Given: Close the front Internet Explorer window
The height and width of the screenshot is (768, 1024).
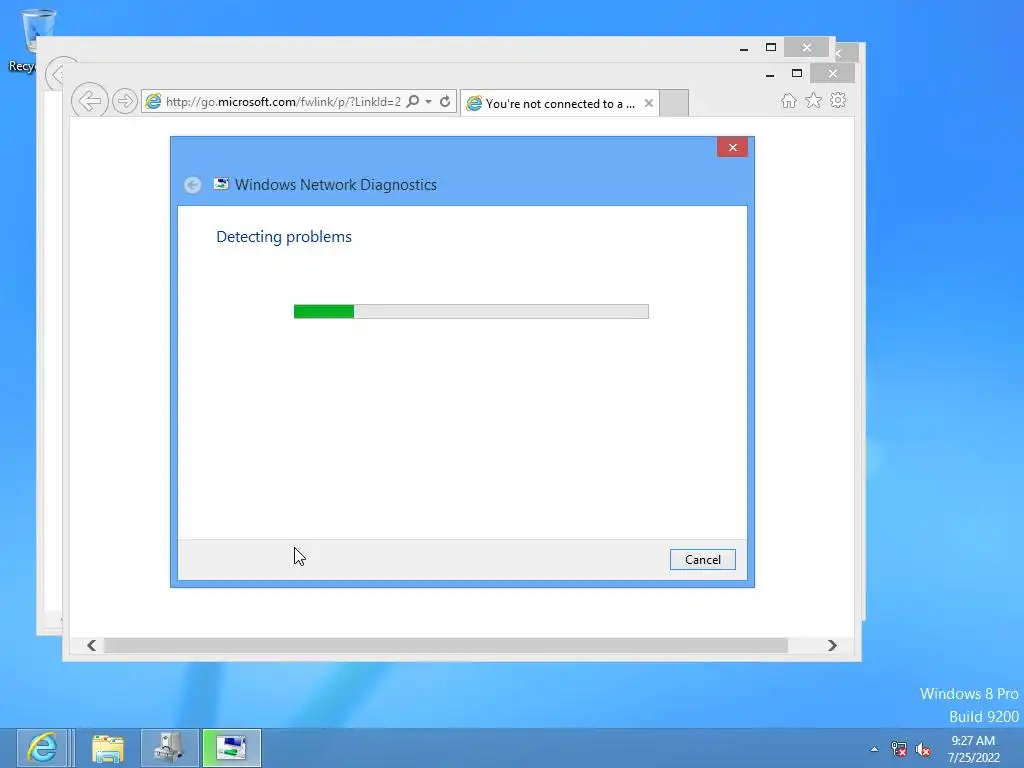Looking at the screenshot, I should (x=832, y=73).
